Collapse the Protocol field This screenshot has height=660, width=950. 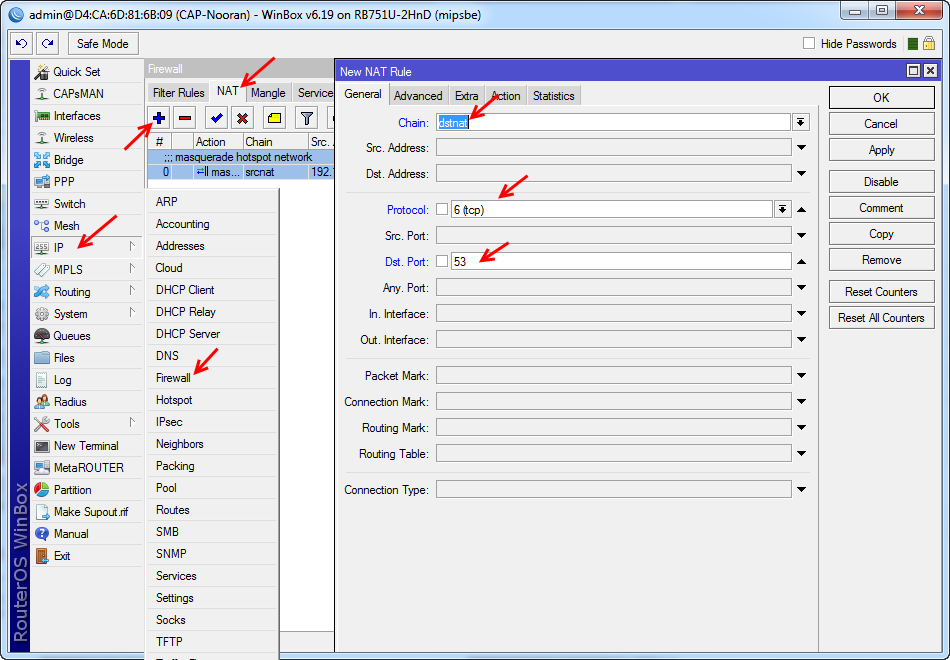point(801,209)
